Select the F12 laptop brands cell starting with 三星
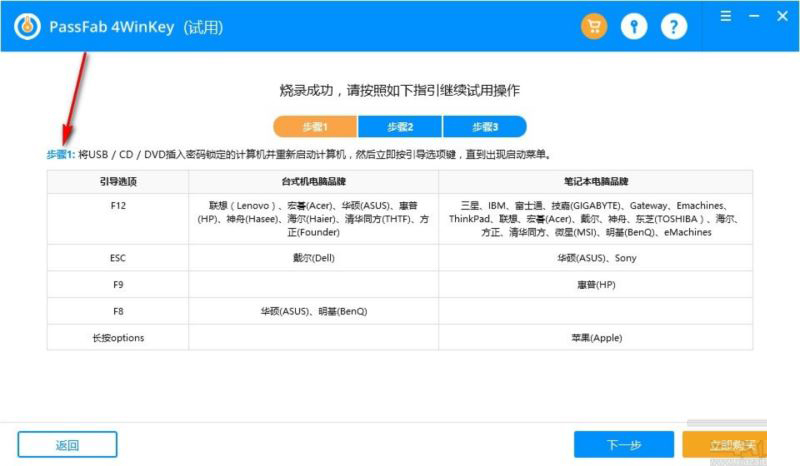 click(595, 219)
